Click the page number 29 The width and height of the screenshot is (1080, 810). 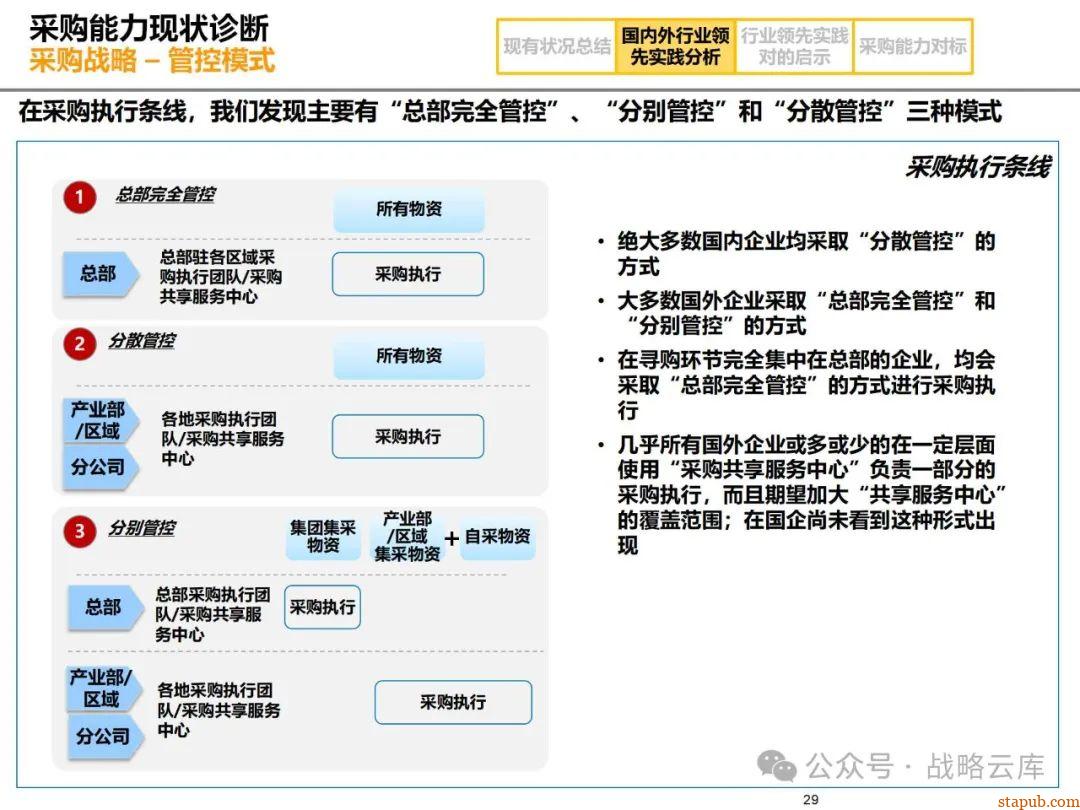(x=811, y=800)
